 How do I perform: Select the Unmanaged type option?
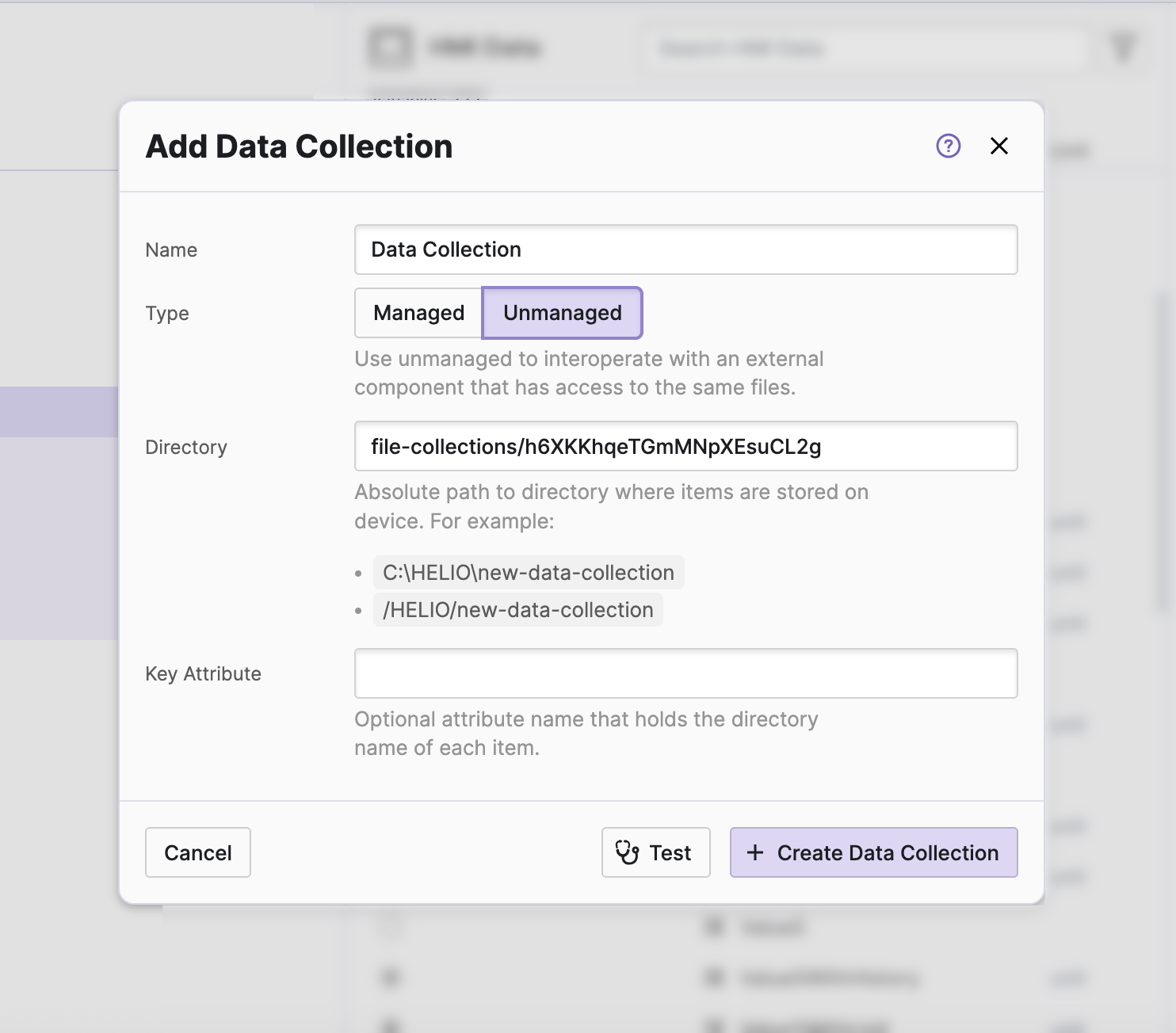click(562, 313)
